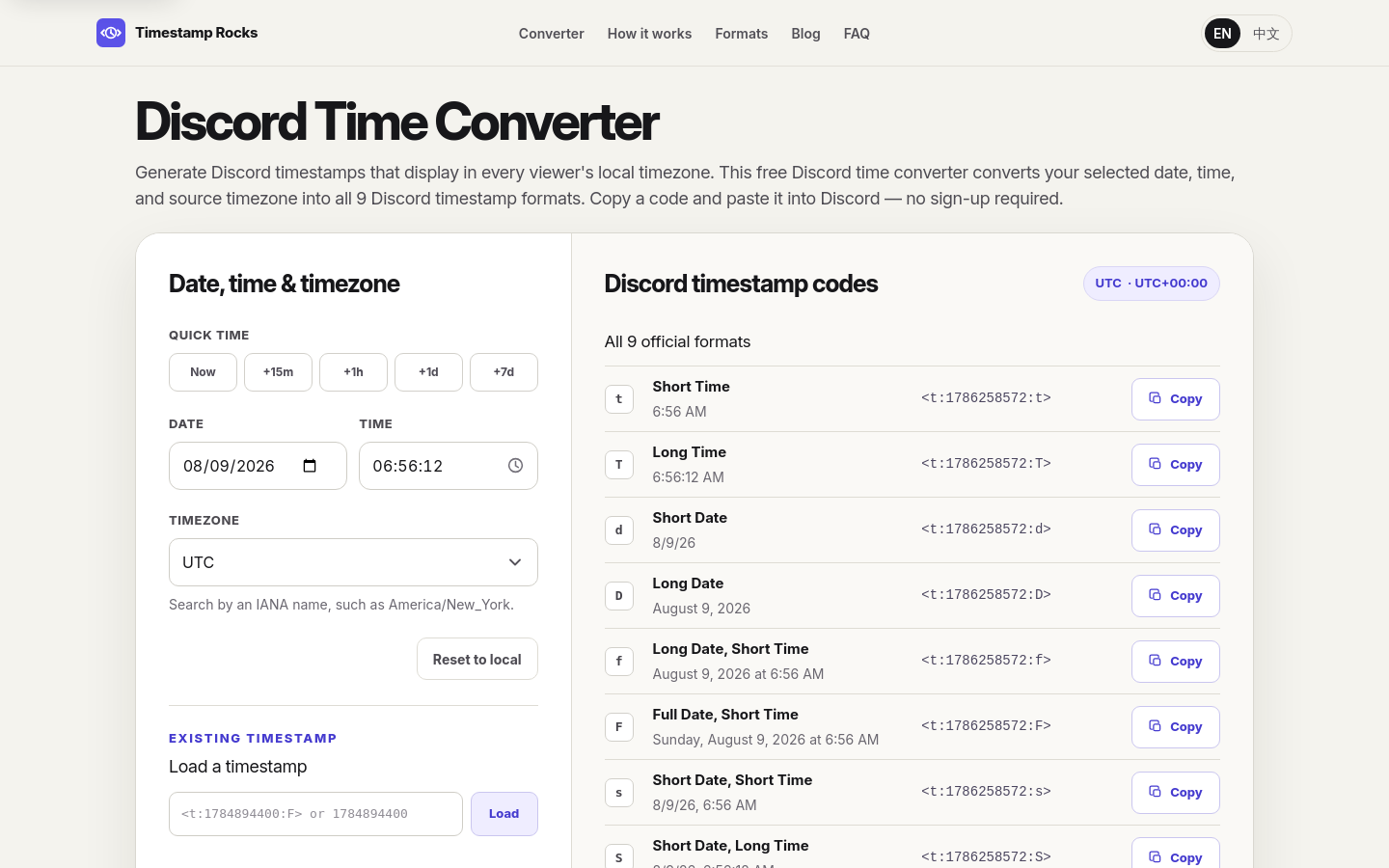This screenshot has height=868, width=1389.
Task: Copy the Long Date, Short Time code
Action: 1175,662
